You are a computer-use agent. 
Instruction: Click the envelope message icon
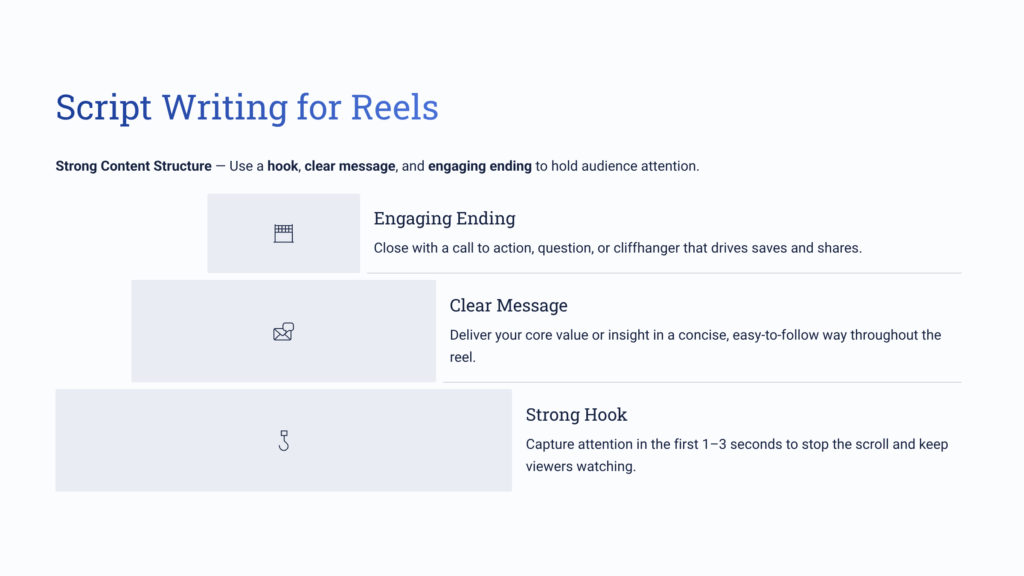pos(283,332)
